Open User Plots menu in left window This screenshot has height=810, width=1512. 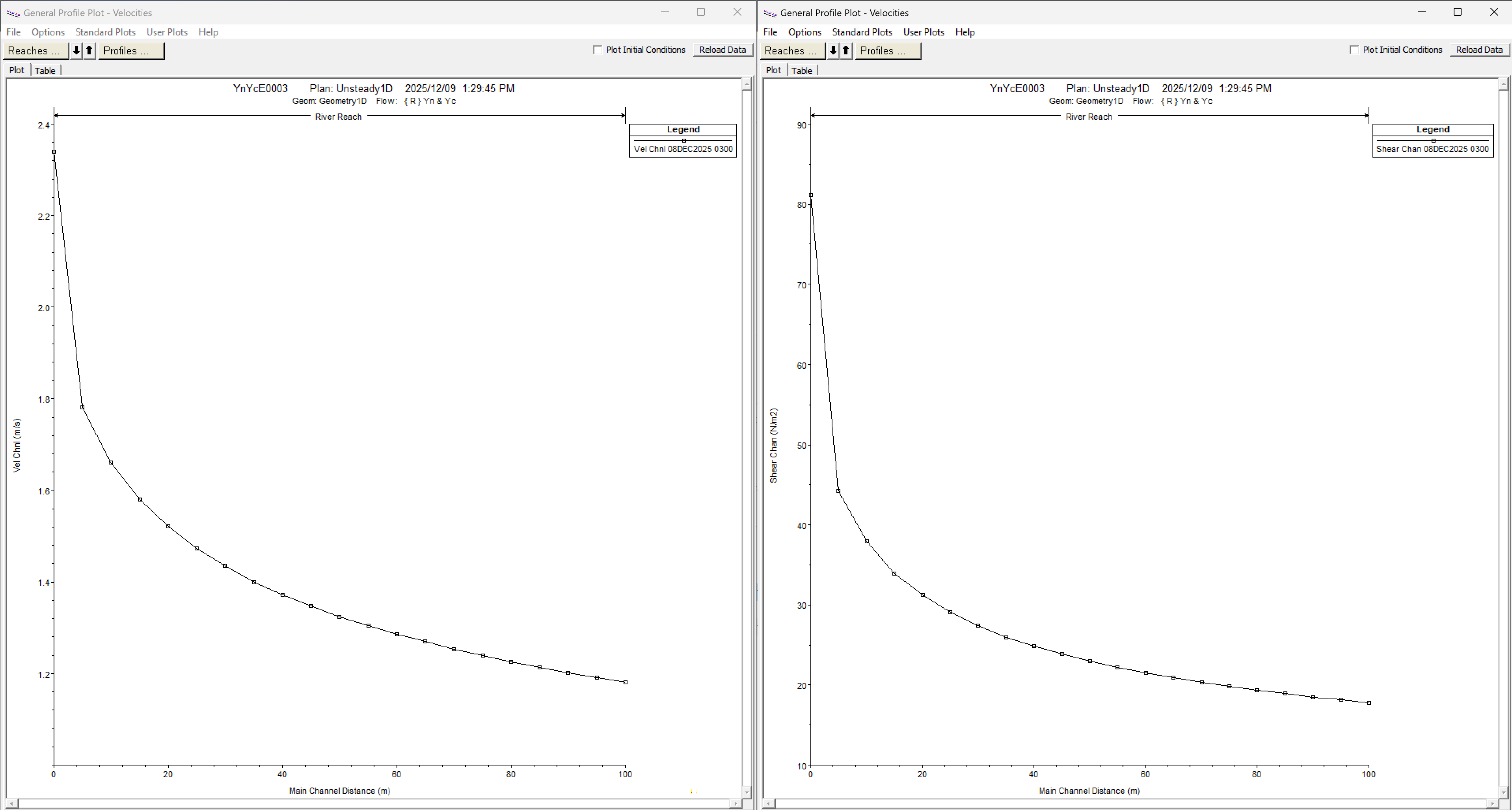point(167,32)
